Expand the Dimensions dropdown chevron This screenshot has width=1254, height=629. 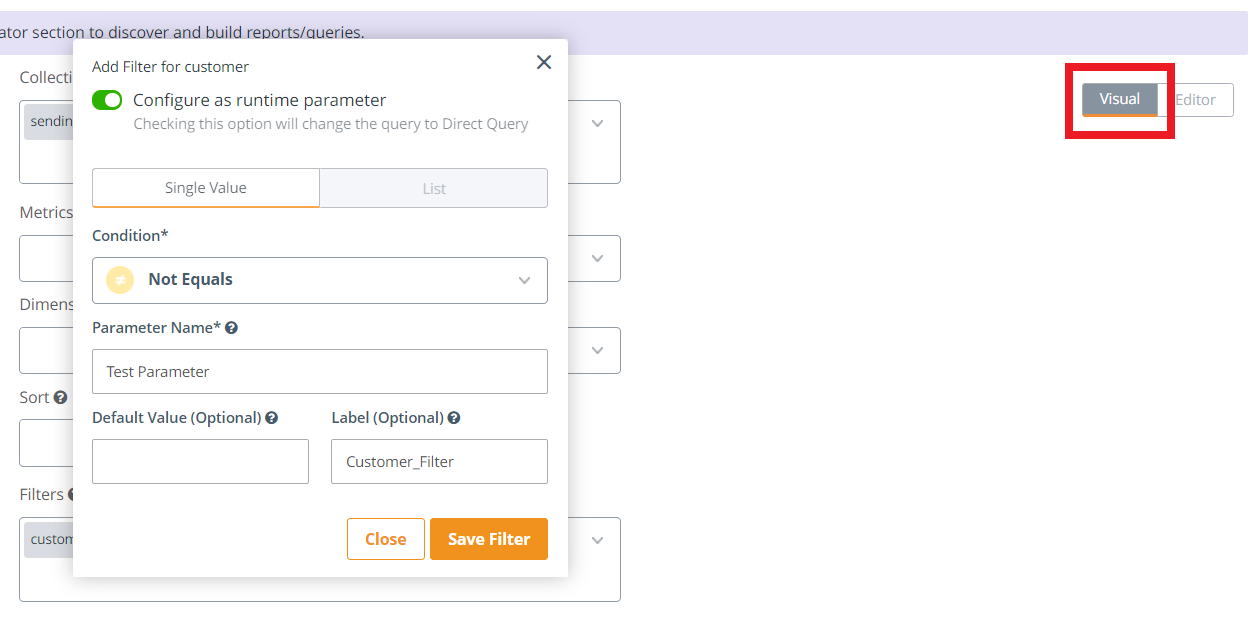point(597,351)
